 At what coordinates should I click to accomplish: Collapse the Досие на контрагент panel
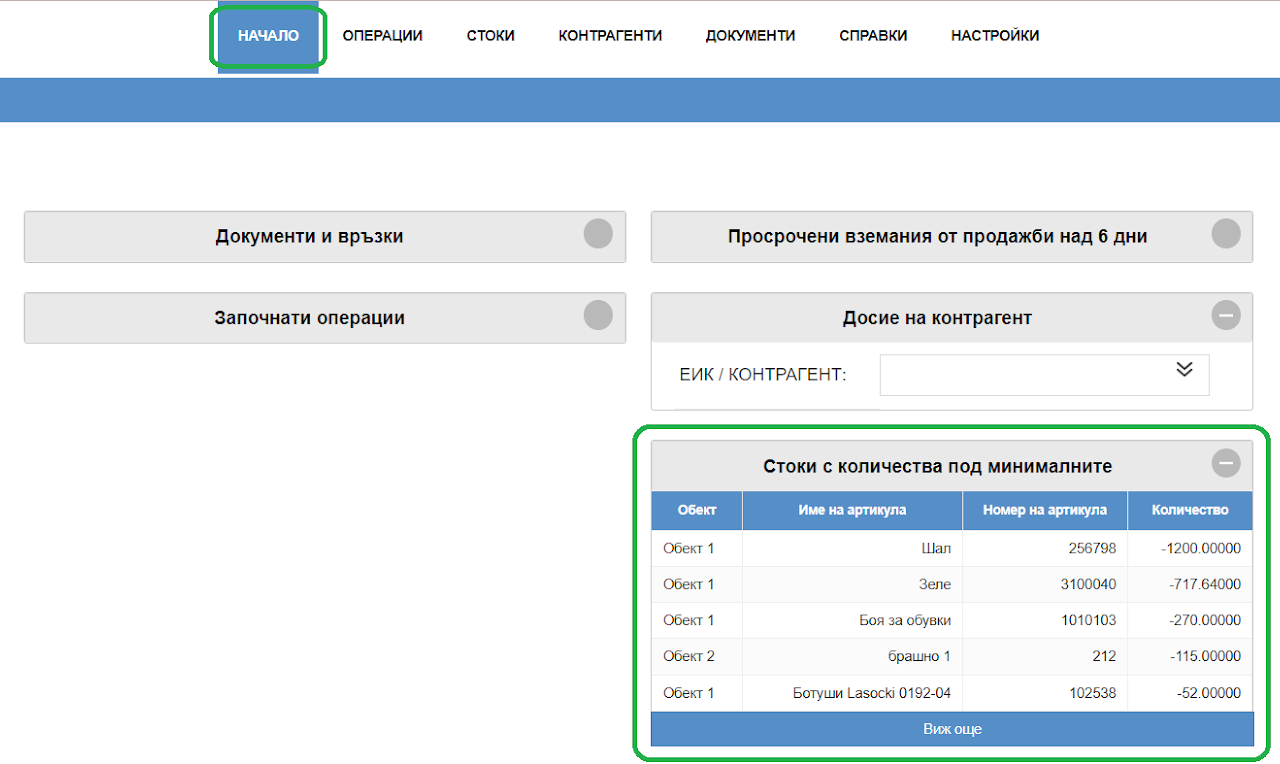[1226, 315]
